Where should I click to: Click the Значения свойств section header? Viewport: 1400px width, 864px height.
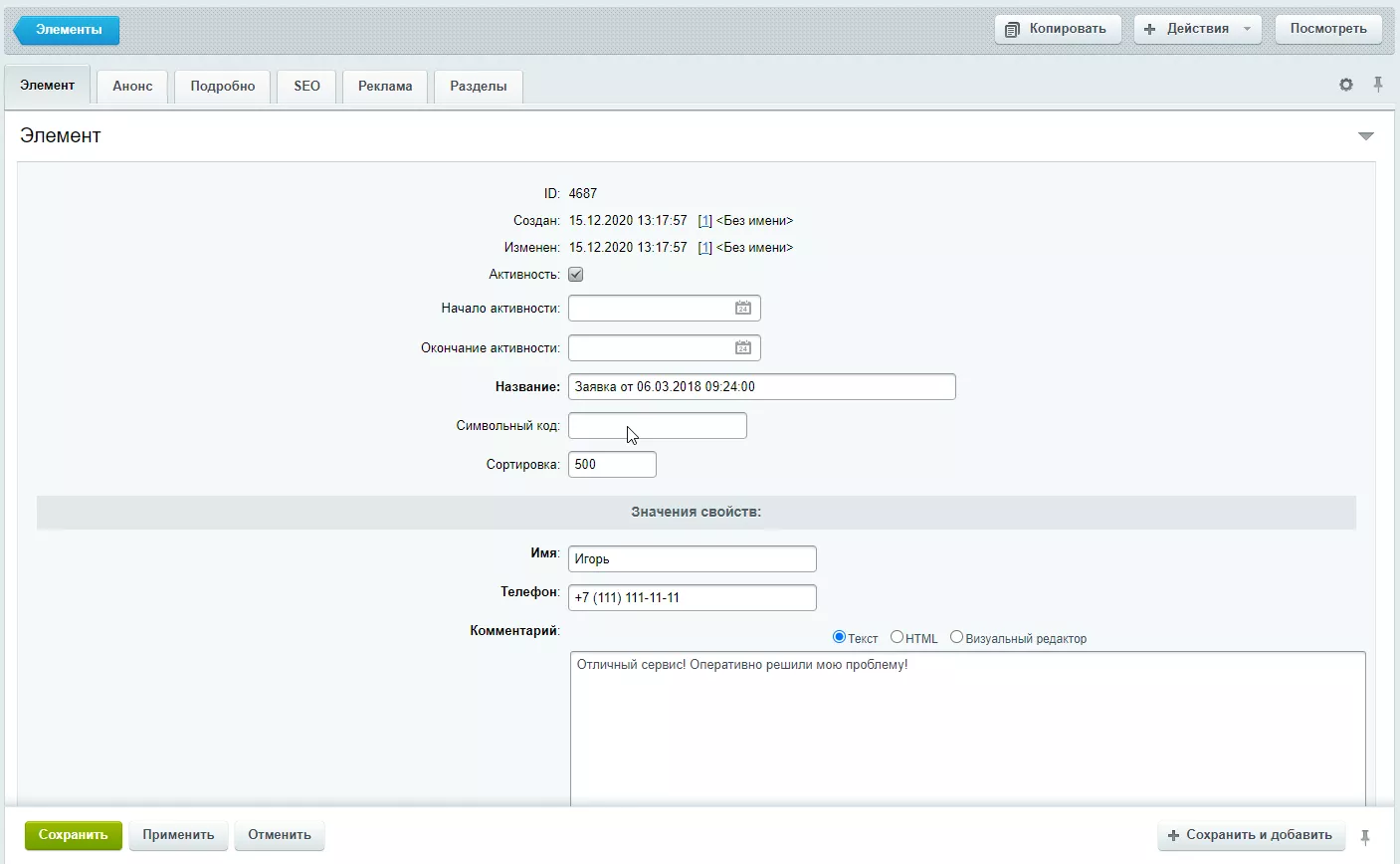697,512
